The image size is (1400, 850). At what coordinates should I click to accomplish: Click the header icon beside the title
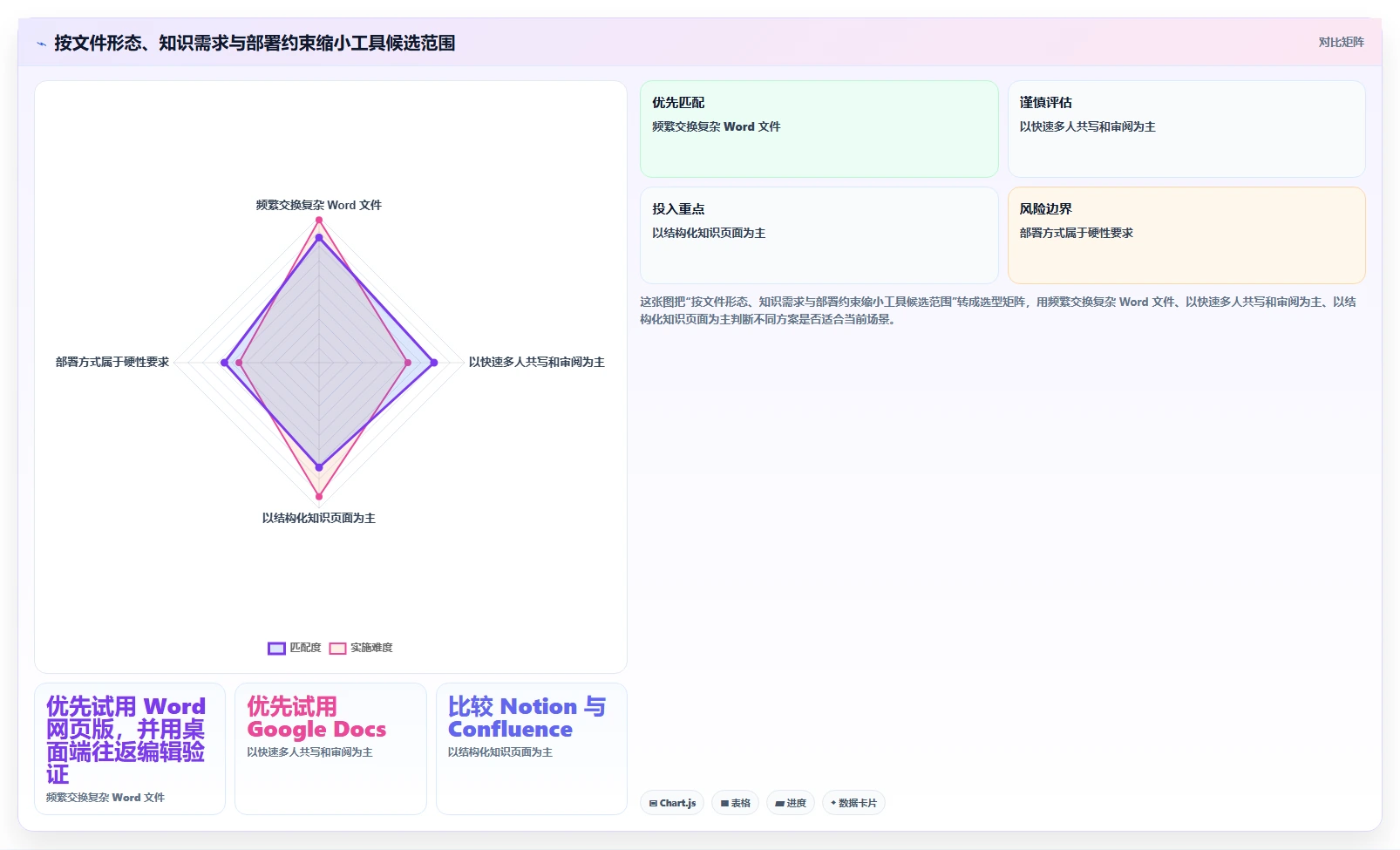click(x=41, y=44)
